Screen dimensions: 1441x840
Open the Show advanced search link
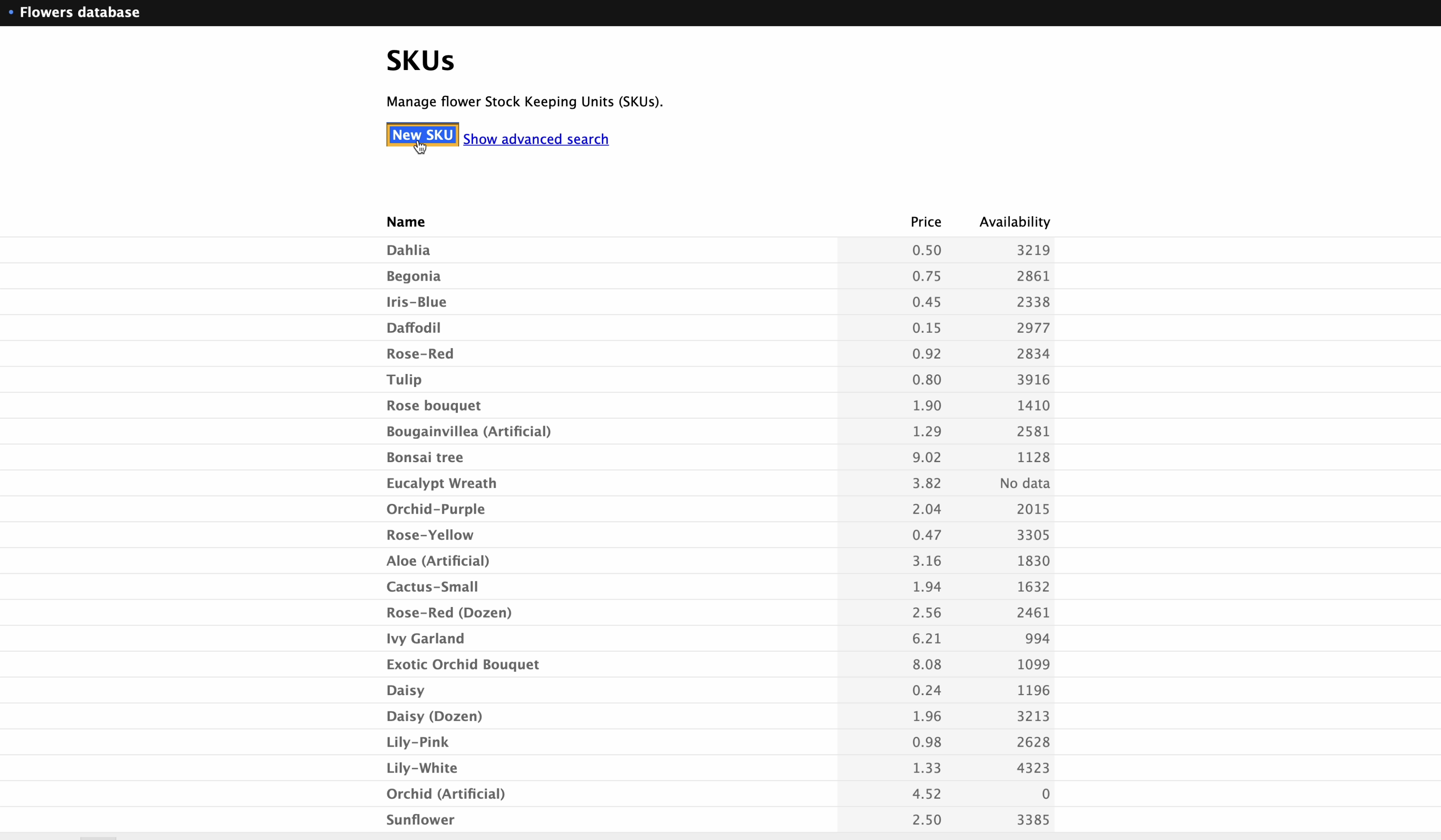click(x=535, y=139)
